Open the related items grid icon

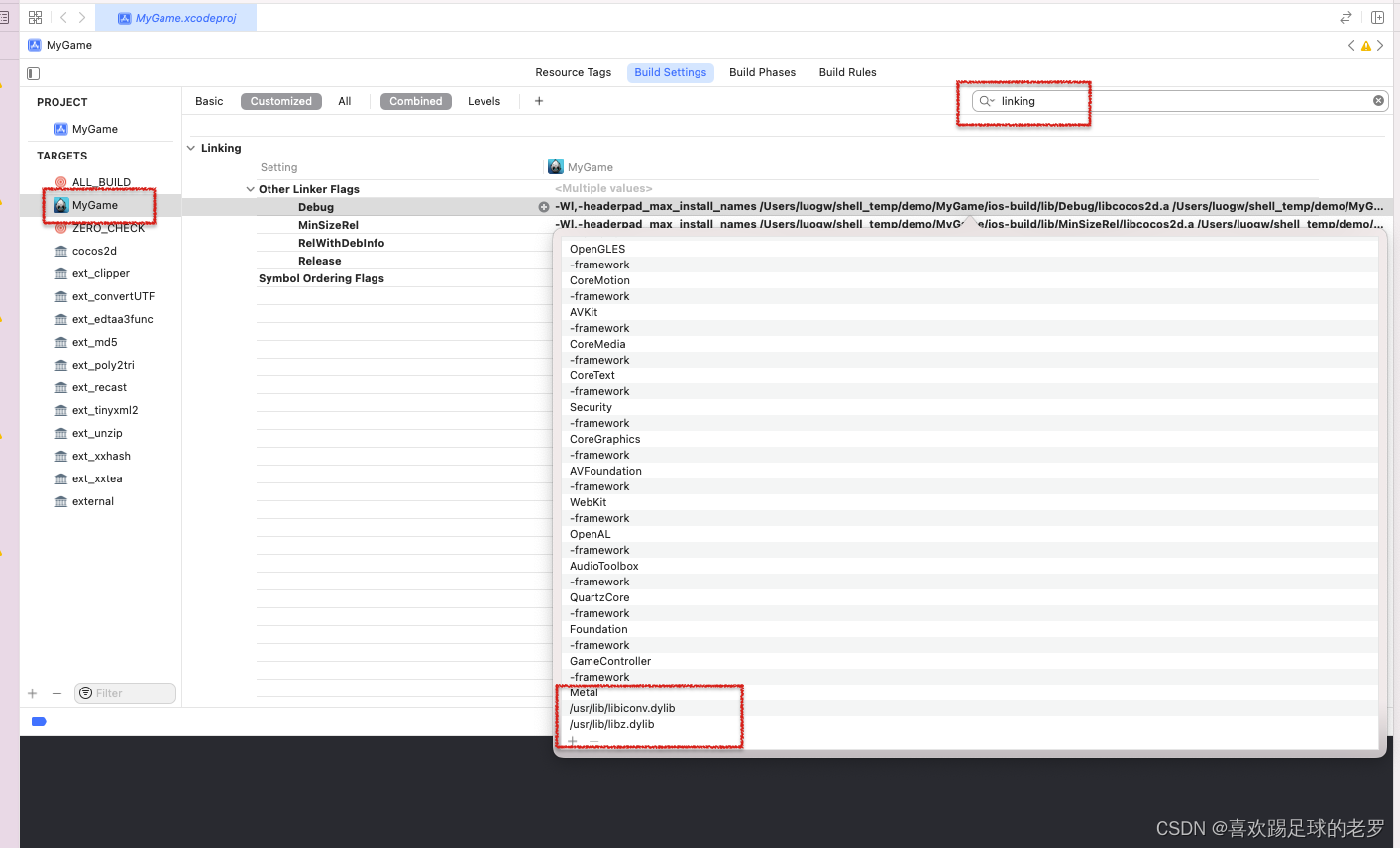pyautogui.click(x=36, y=17)
